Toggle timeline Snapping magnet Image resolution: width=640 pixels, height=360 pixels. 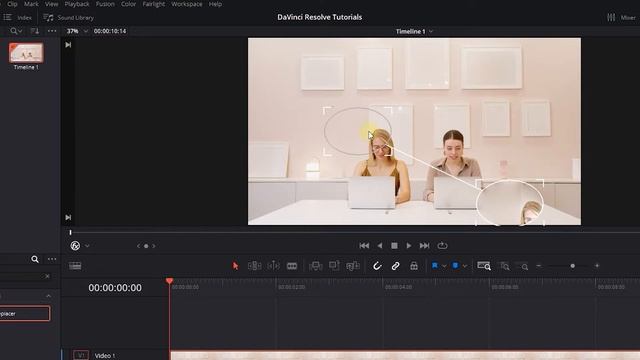[x=377, y=266]
